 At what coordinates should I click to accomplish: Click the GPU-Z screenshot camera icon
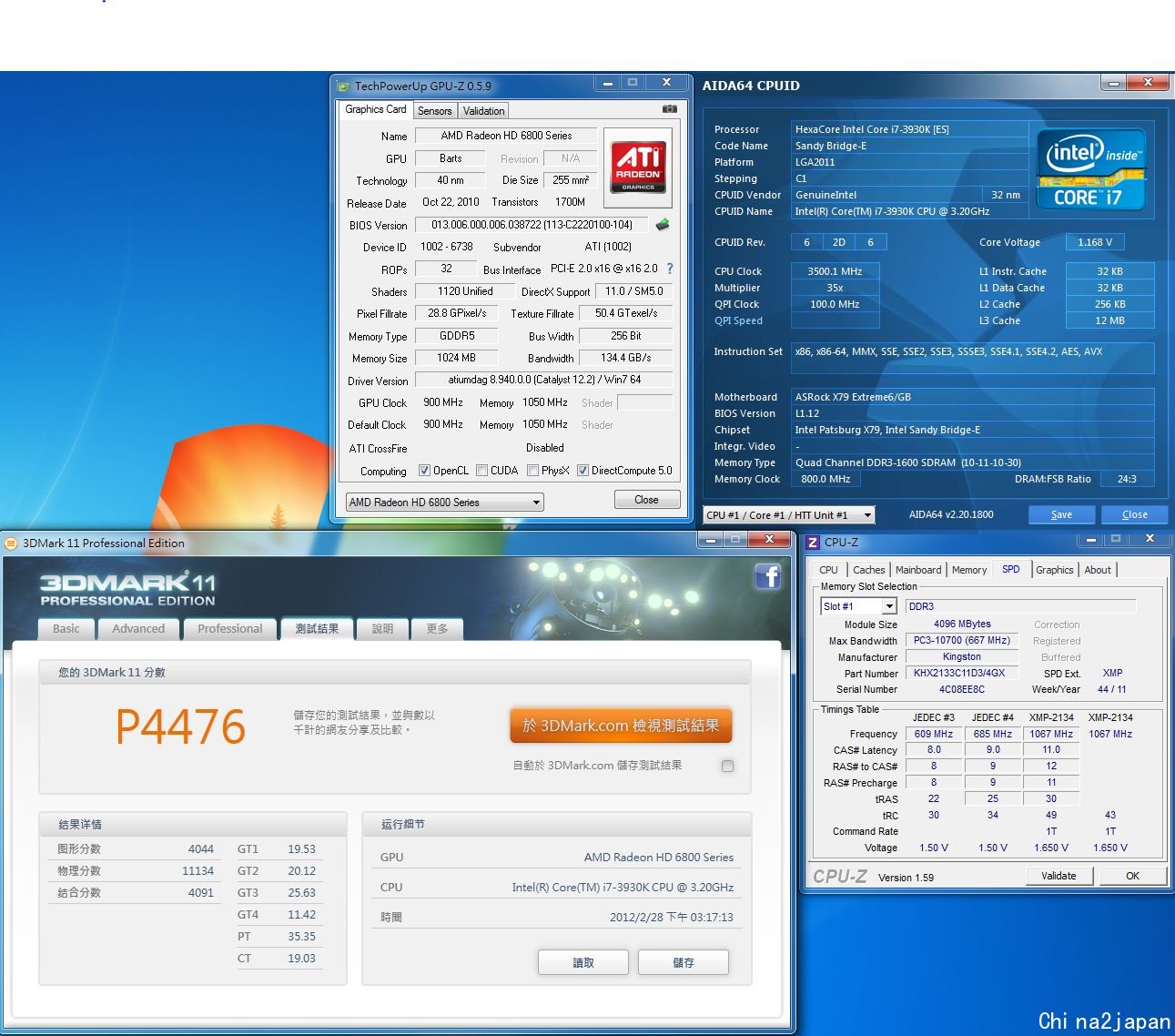point(669,109)
